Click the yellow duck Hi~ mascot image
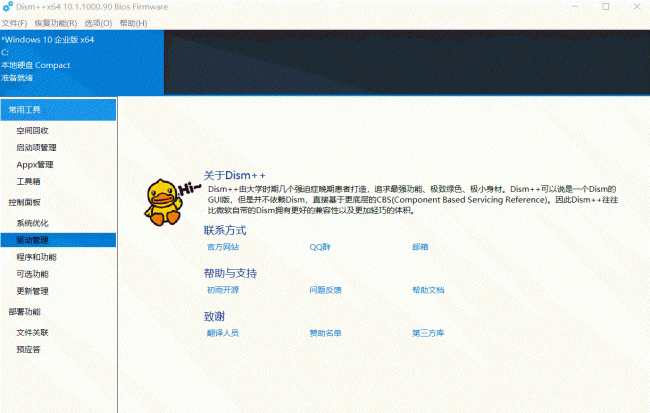This screenshot has height=413, width=650. (171, 202)
